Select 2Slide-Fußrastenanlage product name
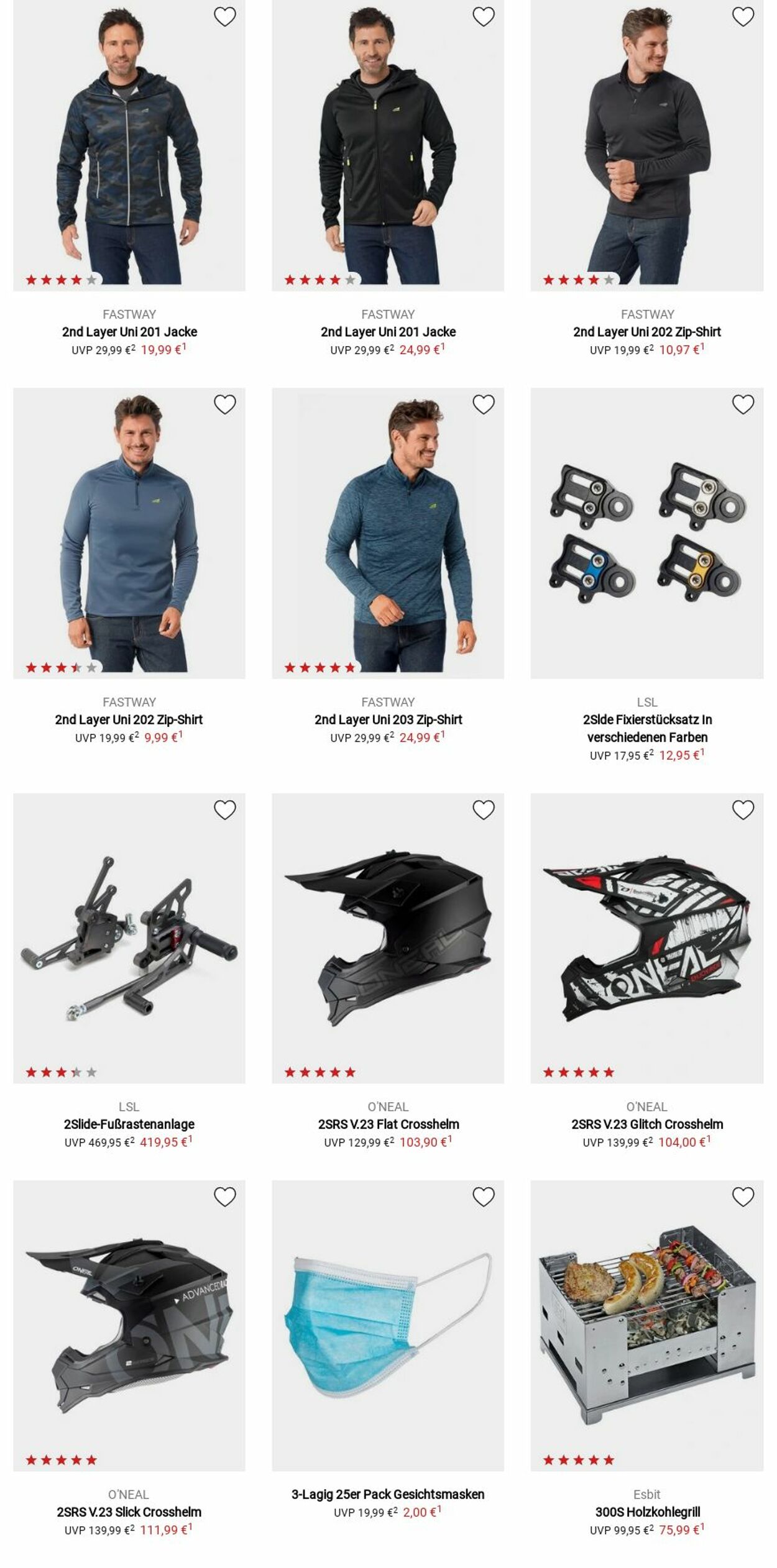 click(129, 1124)
